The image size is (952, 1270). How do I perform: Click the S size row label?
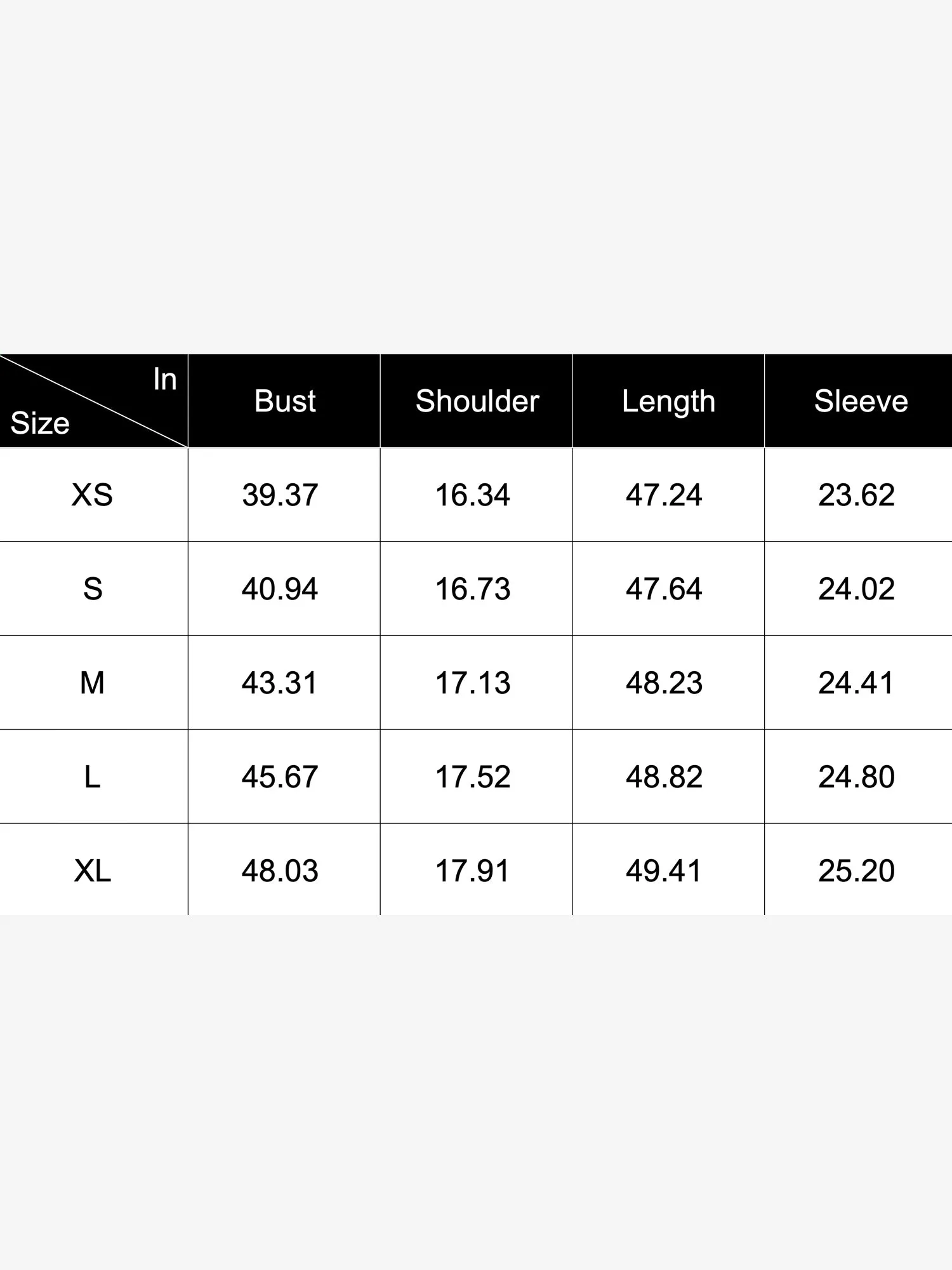[x=93, y=589]
